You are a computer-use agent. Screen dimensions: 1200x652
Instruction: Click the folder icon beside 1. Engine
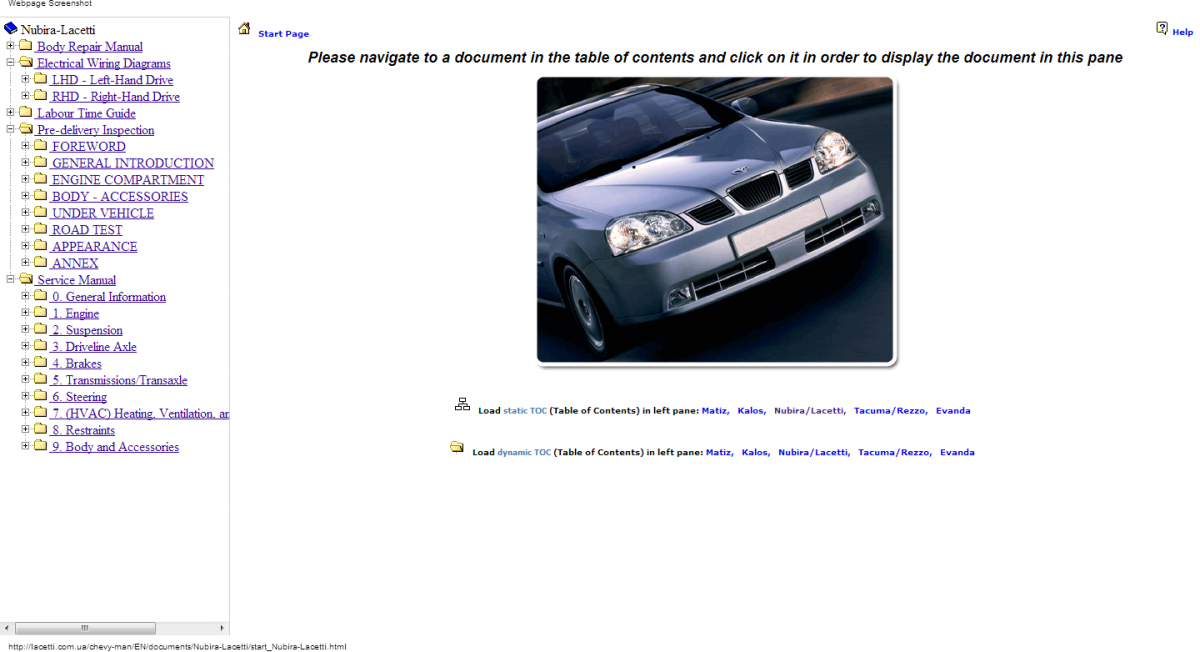pyautogui.click(x=41, y=313)
